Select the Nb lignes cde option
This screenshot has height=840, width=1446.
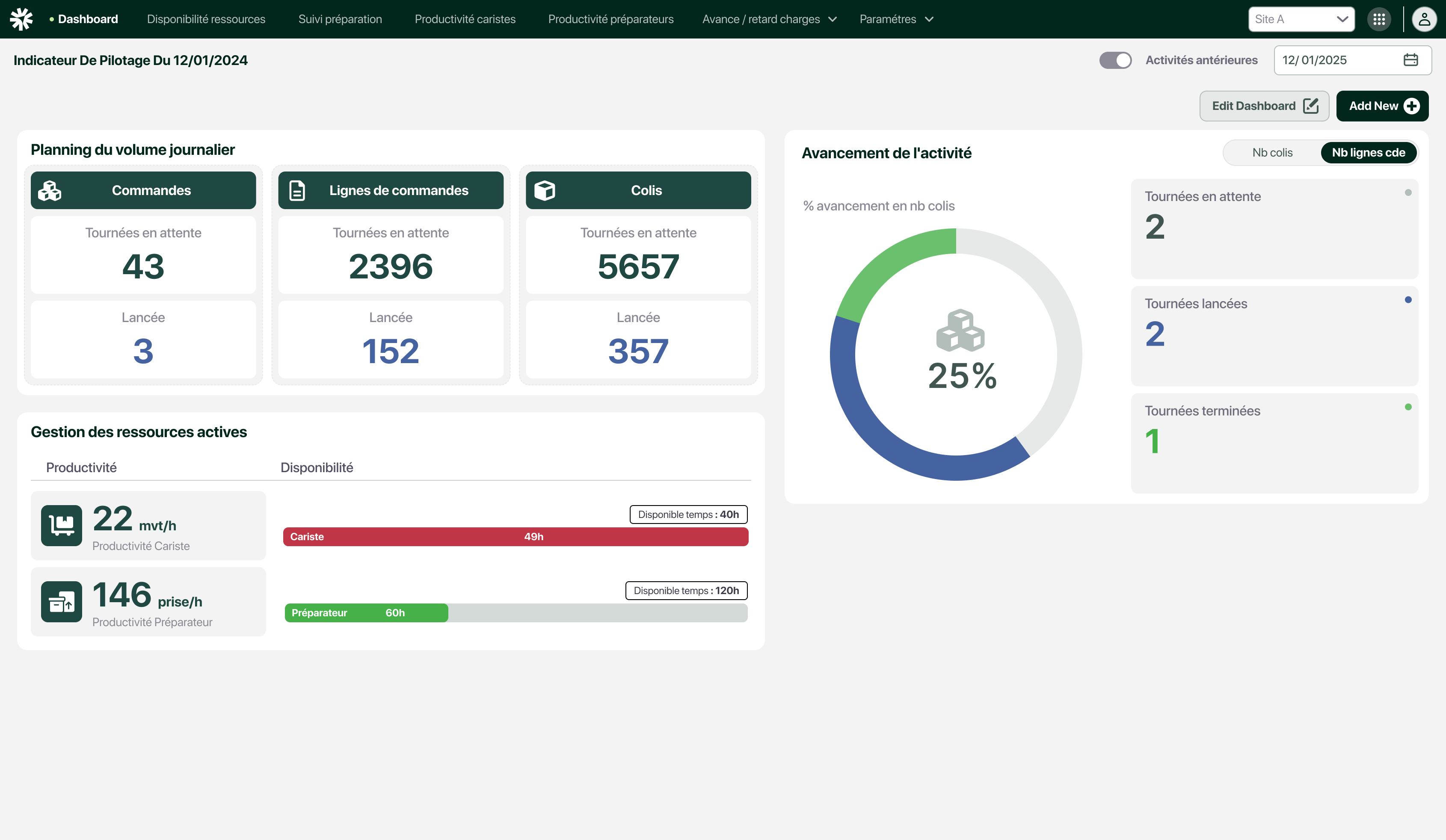[x=1368, y=153]
